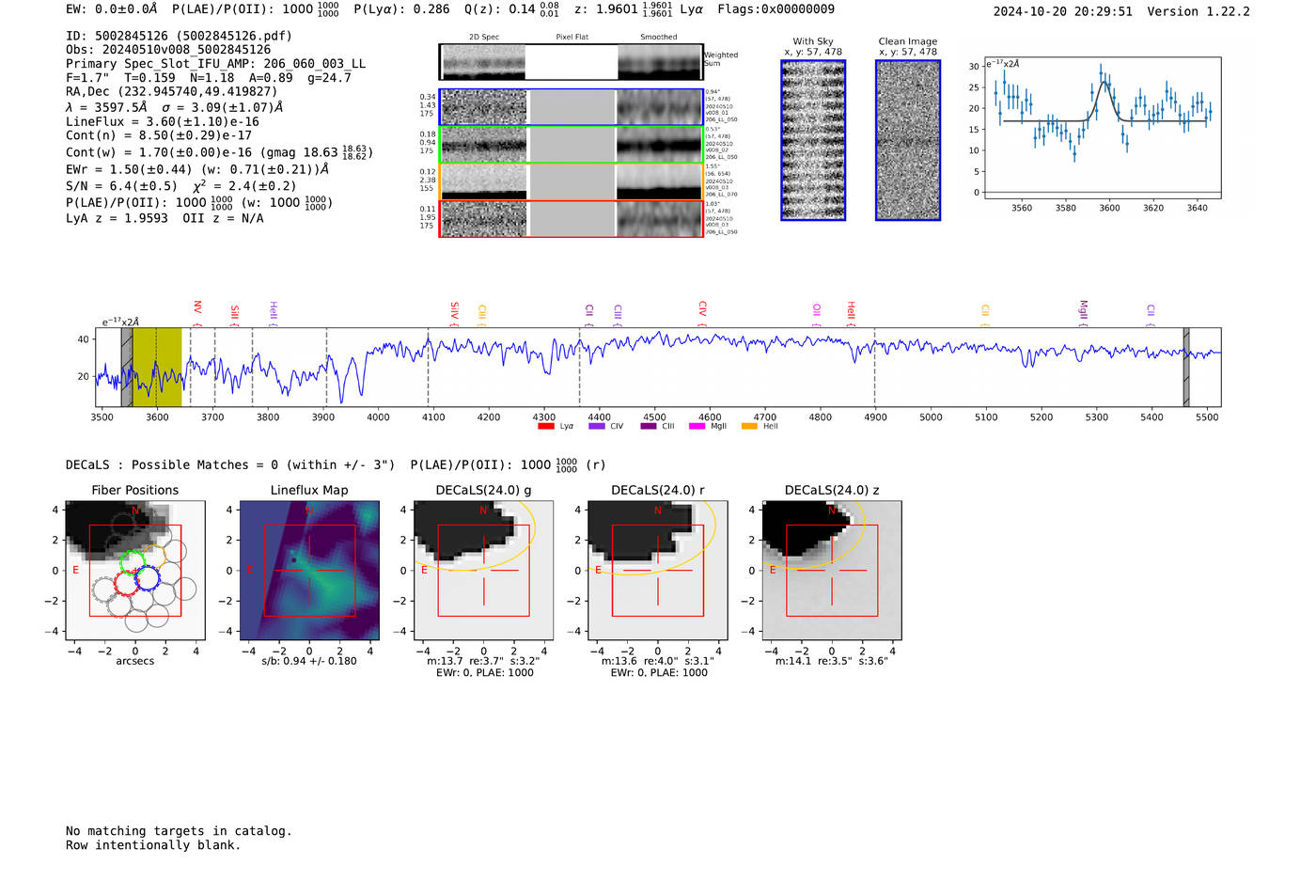This screenshot has height=896, width=1316.
Task: Click the purple CIV legend swatch
Action: point(596,427)
